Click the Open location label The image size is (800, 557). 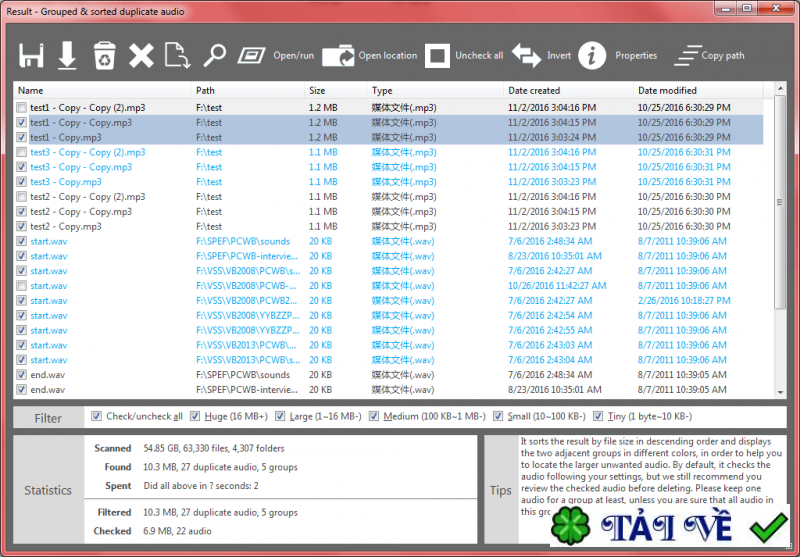pyautogui.click(x=388, y=56)
